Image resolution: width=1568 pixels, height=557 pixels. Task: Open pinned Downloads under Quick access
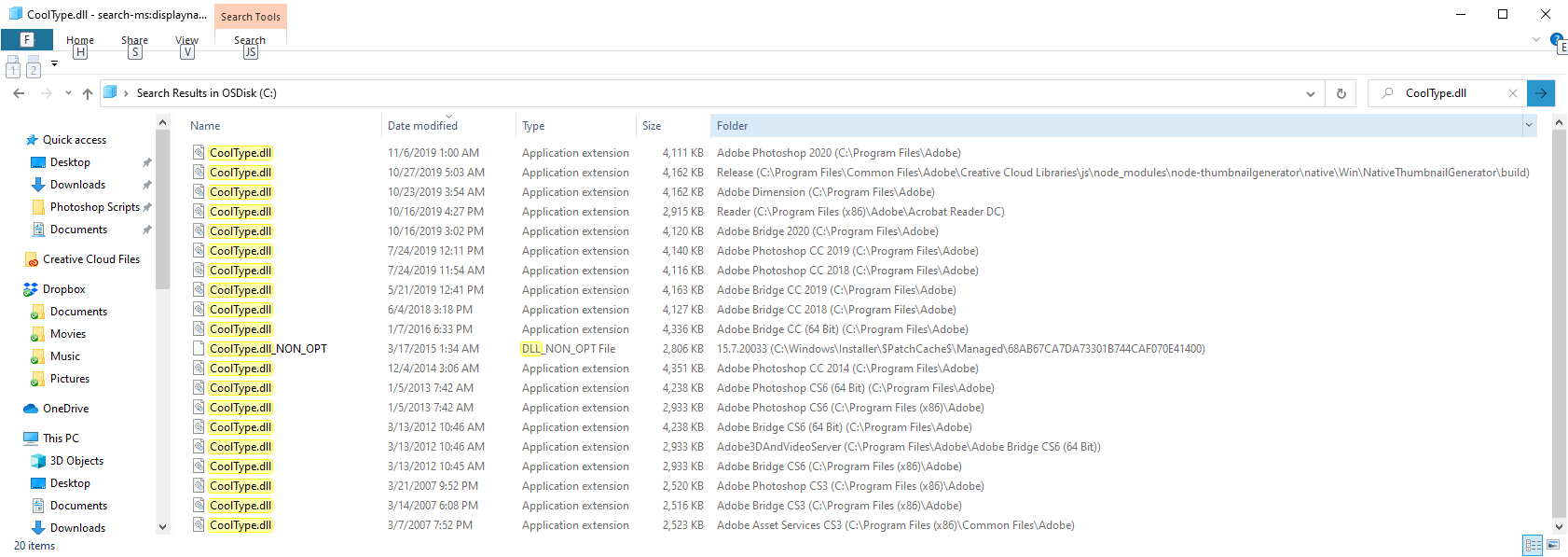pos(77,185)
